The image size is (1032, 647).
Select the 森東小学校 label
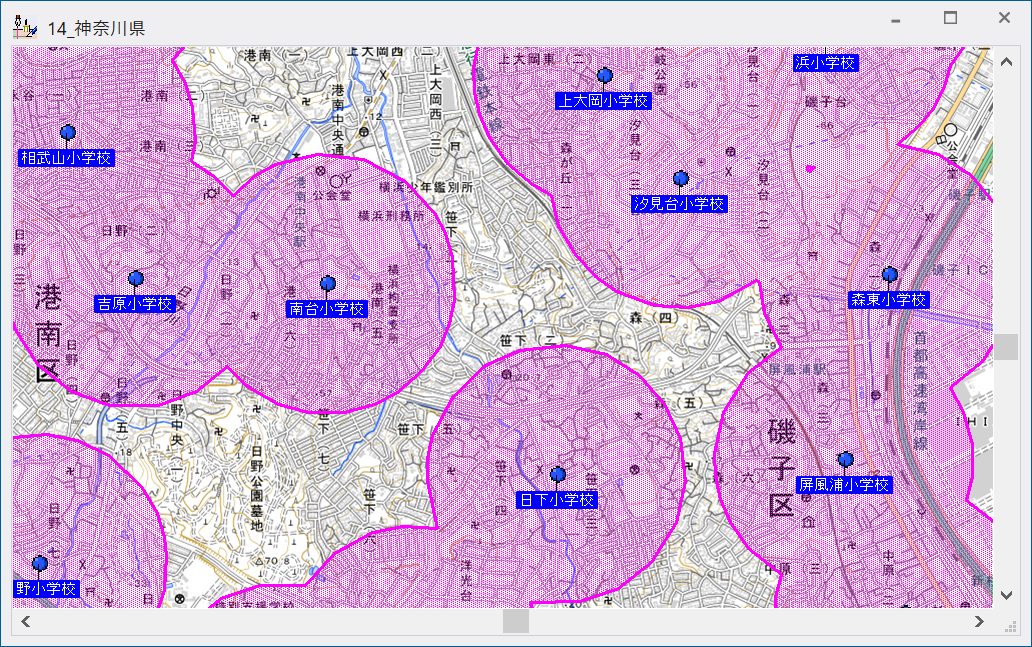pos(889,300)
